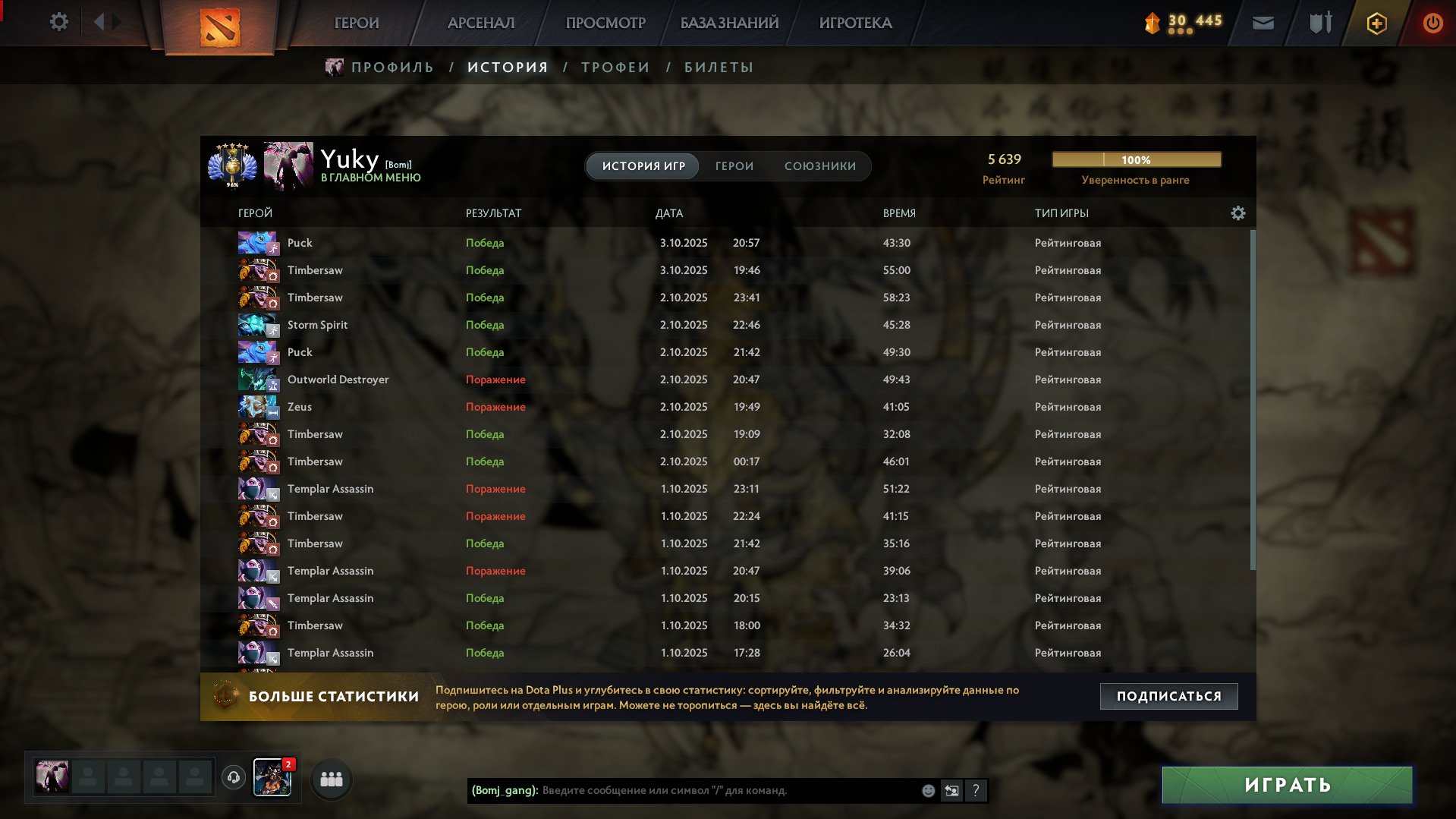The width and height of the screenshot is (1456, 819).
Task: Open the Трофеи profile tab
Action: 615,68
